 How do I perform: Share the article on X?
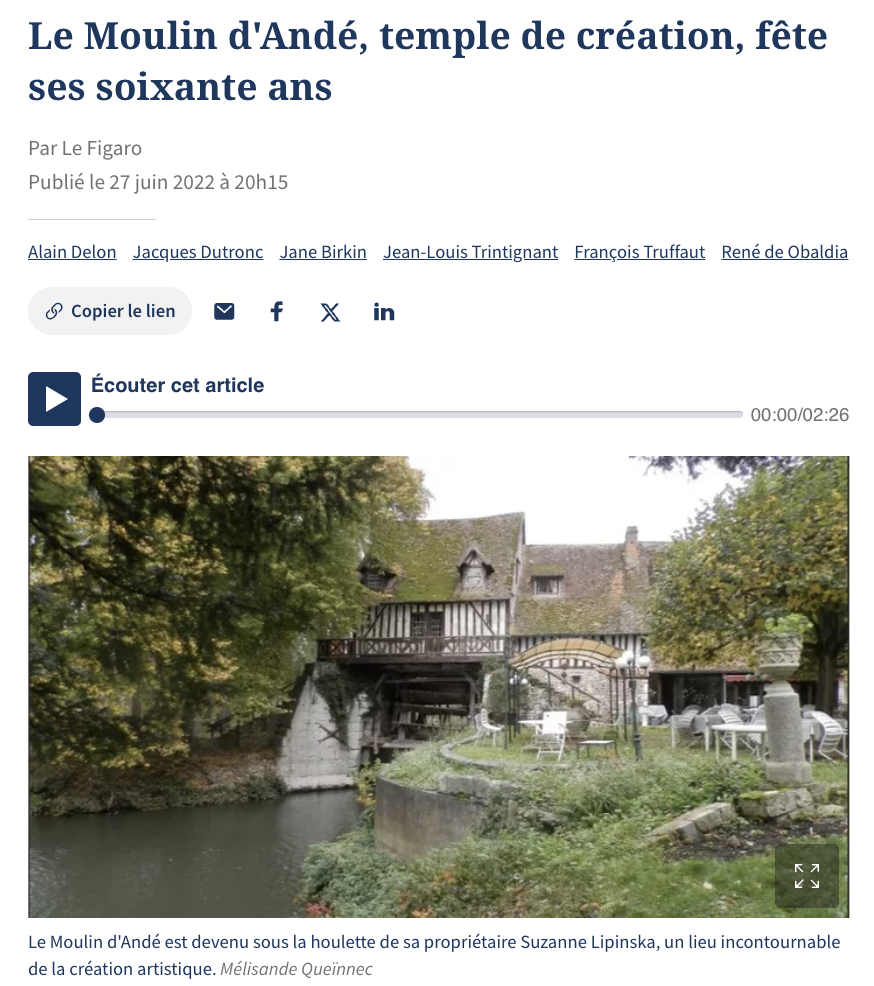pos(330,312)
